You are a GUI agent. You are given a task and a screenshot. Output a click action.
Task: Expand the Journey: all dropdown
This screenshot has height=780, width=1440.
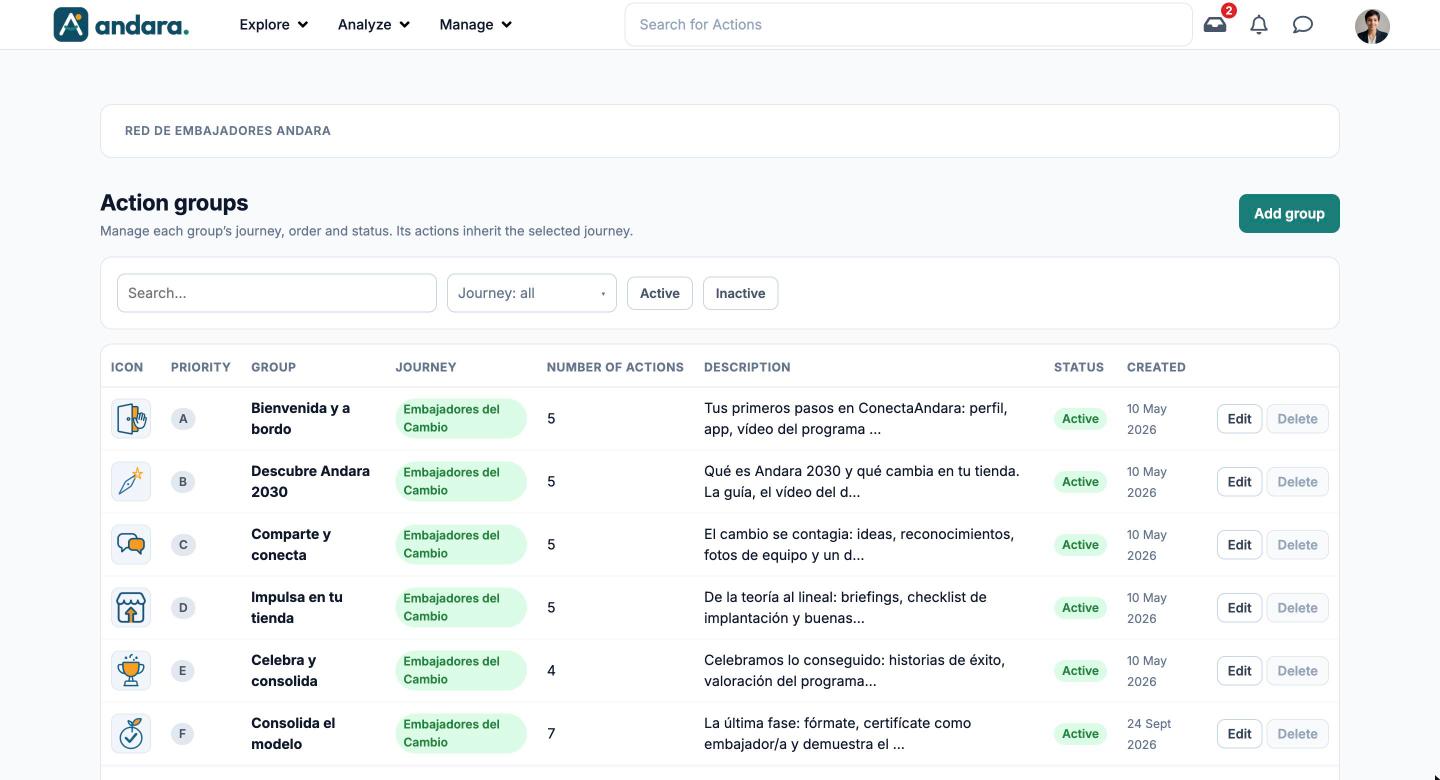(532, 293)
